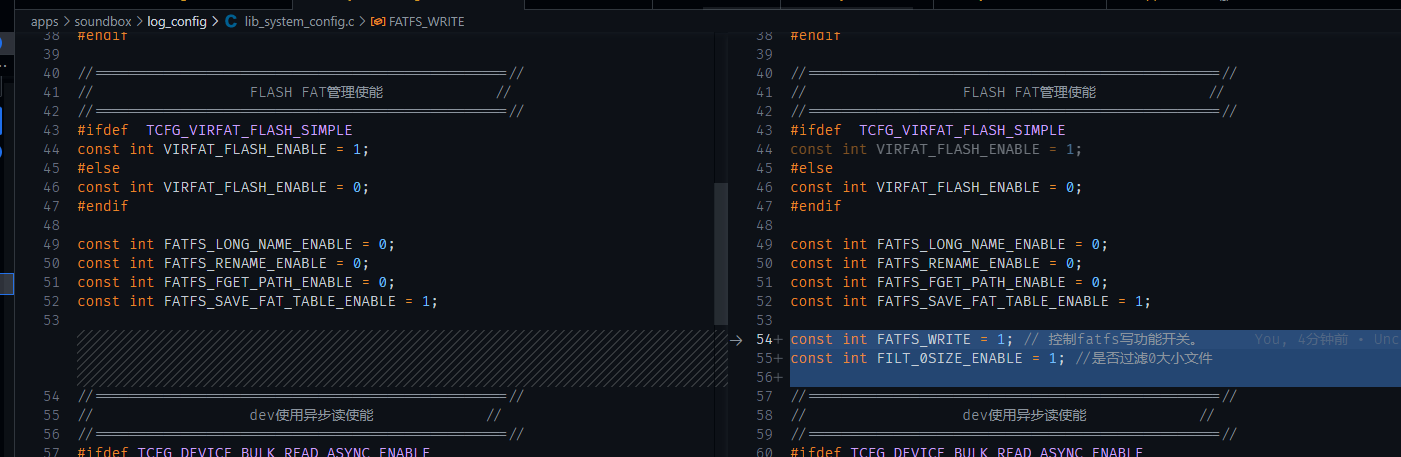The width and height of the screenshot is (1401, 457).
Task: Click 'FATFS_RENAME_ENABLE = 0;' in the original pane
Action: [267, 263]
